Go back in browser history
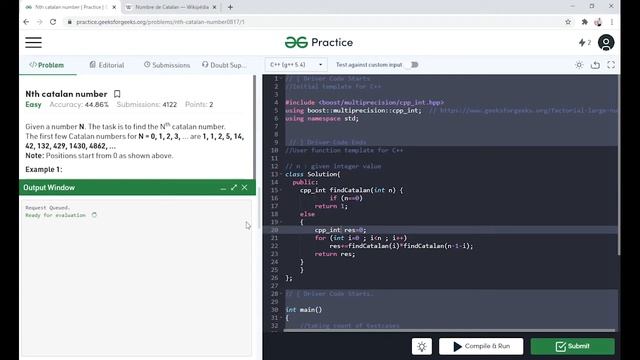This screenshot has width=640, height=360. click(x=26, y=22)
